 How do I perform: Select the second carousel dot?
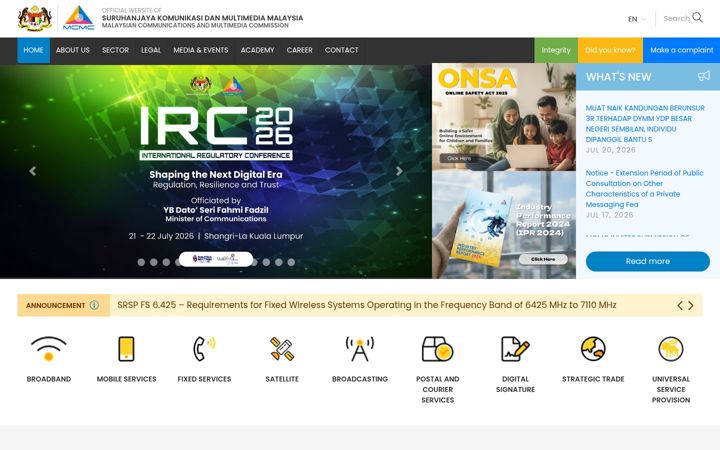point(154,262)
